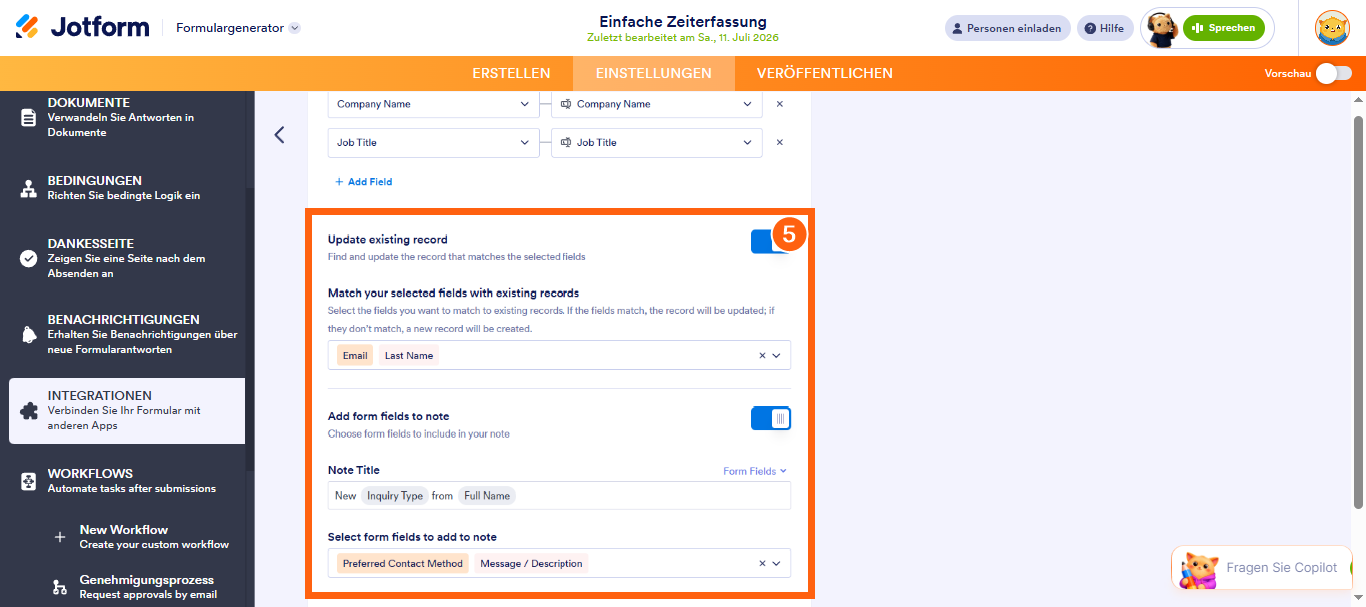Click the Last Name match tag
1366x607 pixels.
(x=409, y=355)
